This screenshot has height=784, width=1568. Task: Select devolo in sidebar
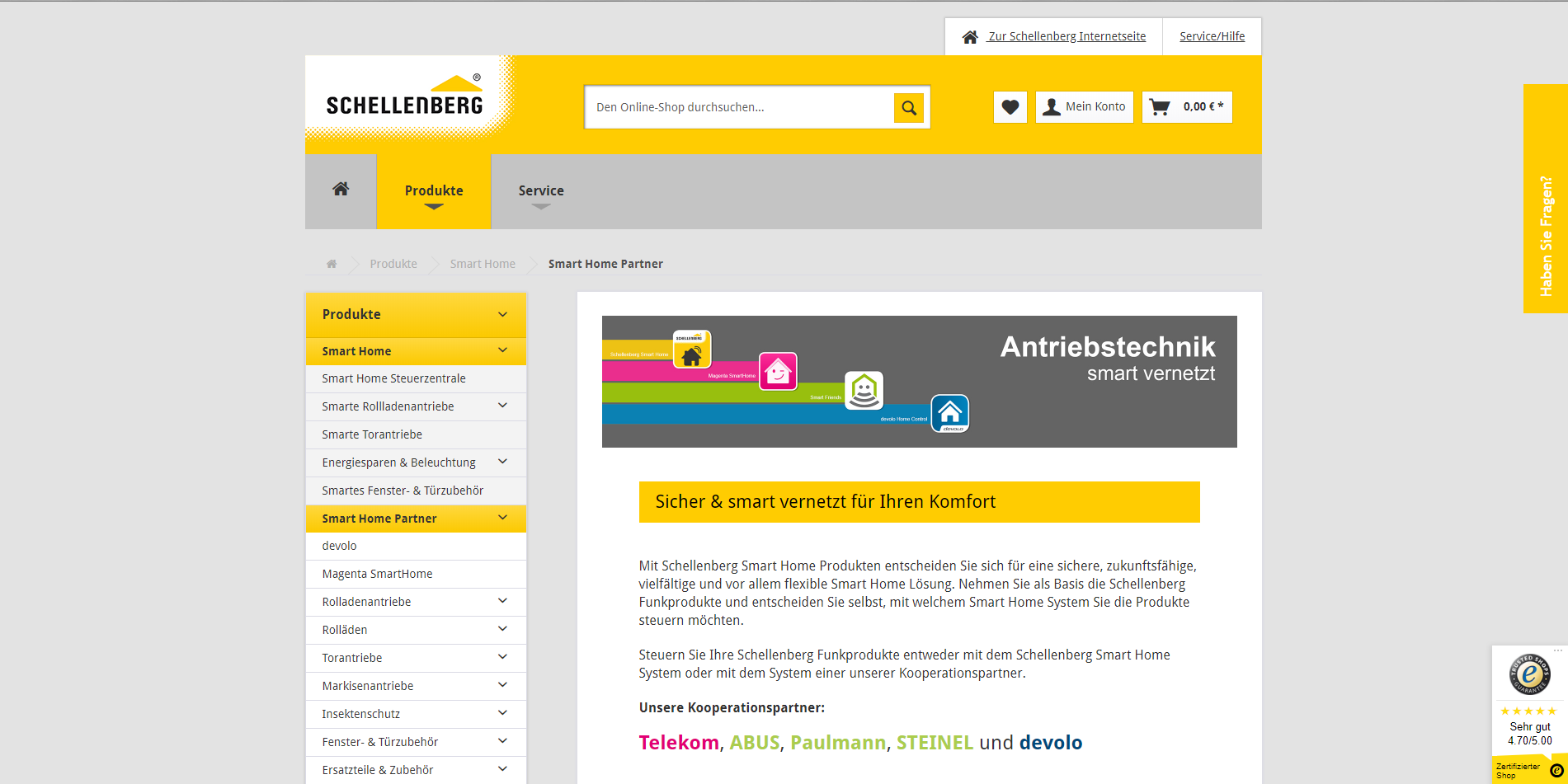416,546
